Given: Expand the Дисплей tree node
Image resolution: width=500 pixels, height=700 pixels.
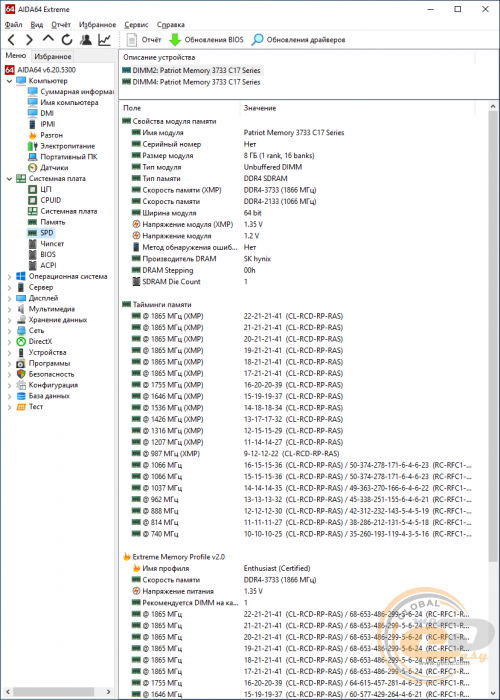Looking at the screenshot, I should coord(9,298).
